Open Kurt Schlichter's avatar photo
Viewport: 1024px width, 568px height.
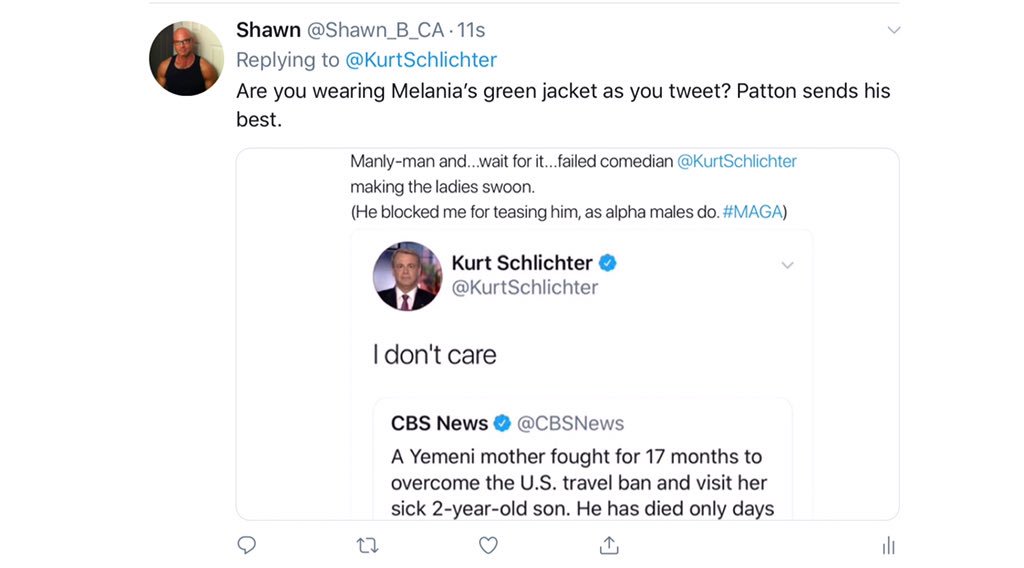[407, 276]
